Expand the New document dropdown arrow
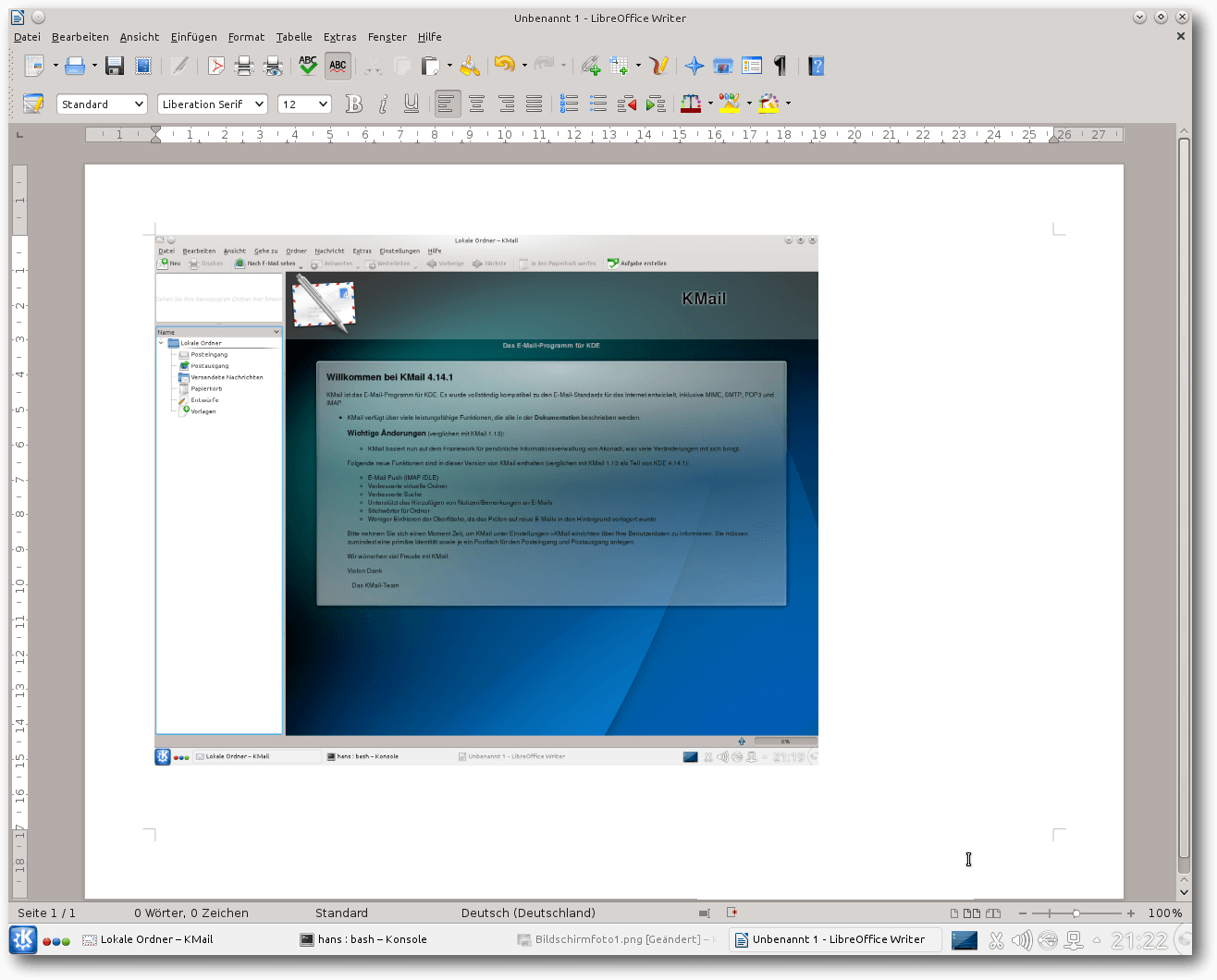Viewport: 1217px width, 980px height. (x=55, y=66)
